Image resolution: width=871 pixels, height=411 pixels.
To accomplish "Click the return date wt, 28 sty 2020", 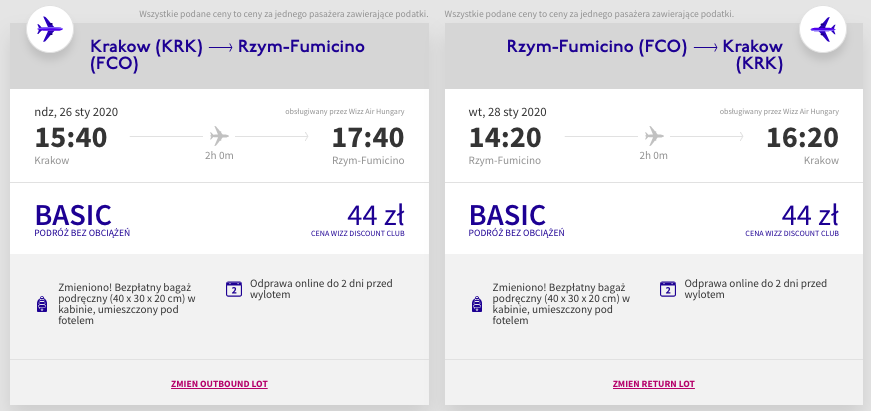I will tap(507, 112).
